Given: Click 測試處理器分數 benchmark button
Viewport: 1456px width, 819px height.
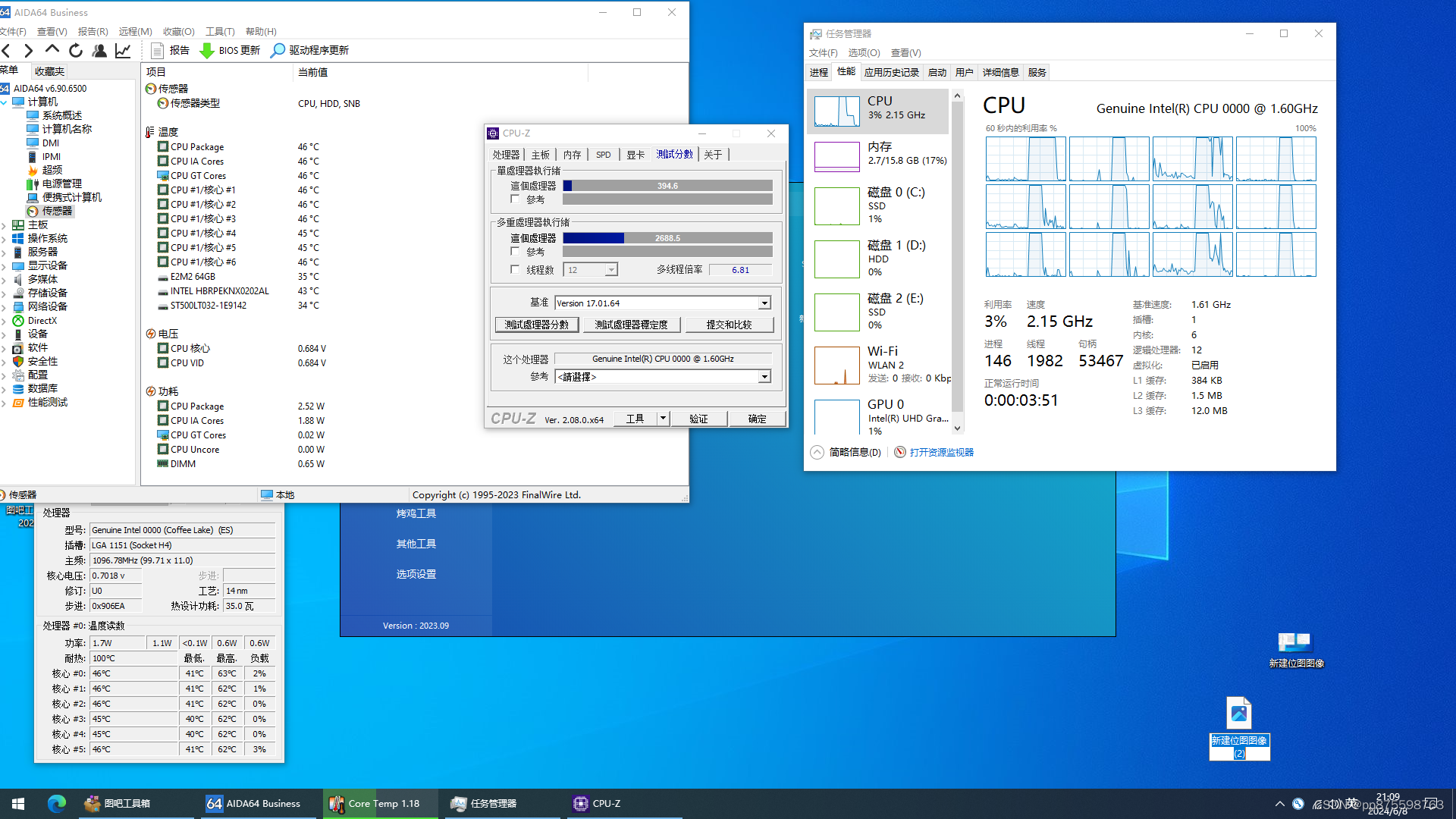Looking at the screenshot, I should (537, 325).
